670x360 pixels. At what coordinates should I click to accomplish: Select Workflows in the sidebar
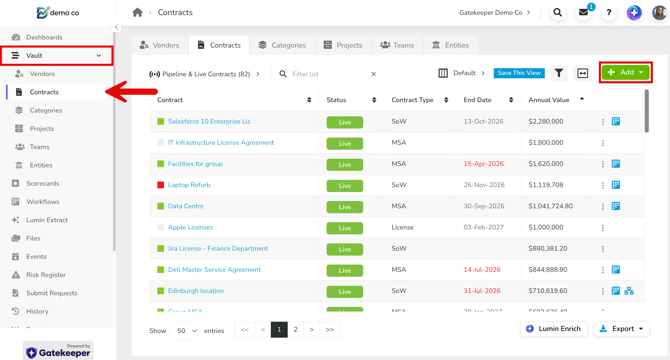point(43,202)
